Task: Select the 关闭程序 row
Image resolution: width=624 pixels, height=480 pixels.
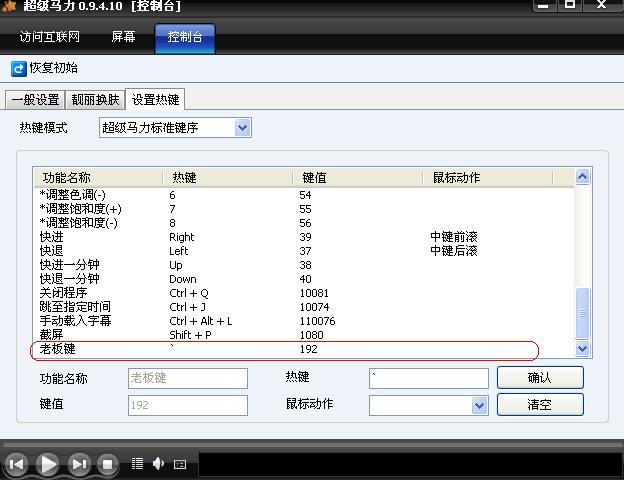Action: tap(304, 293)
